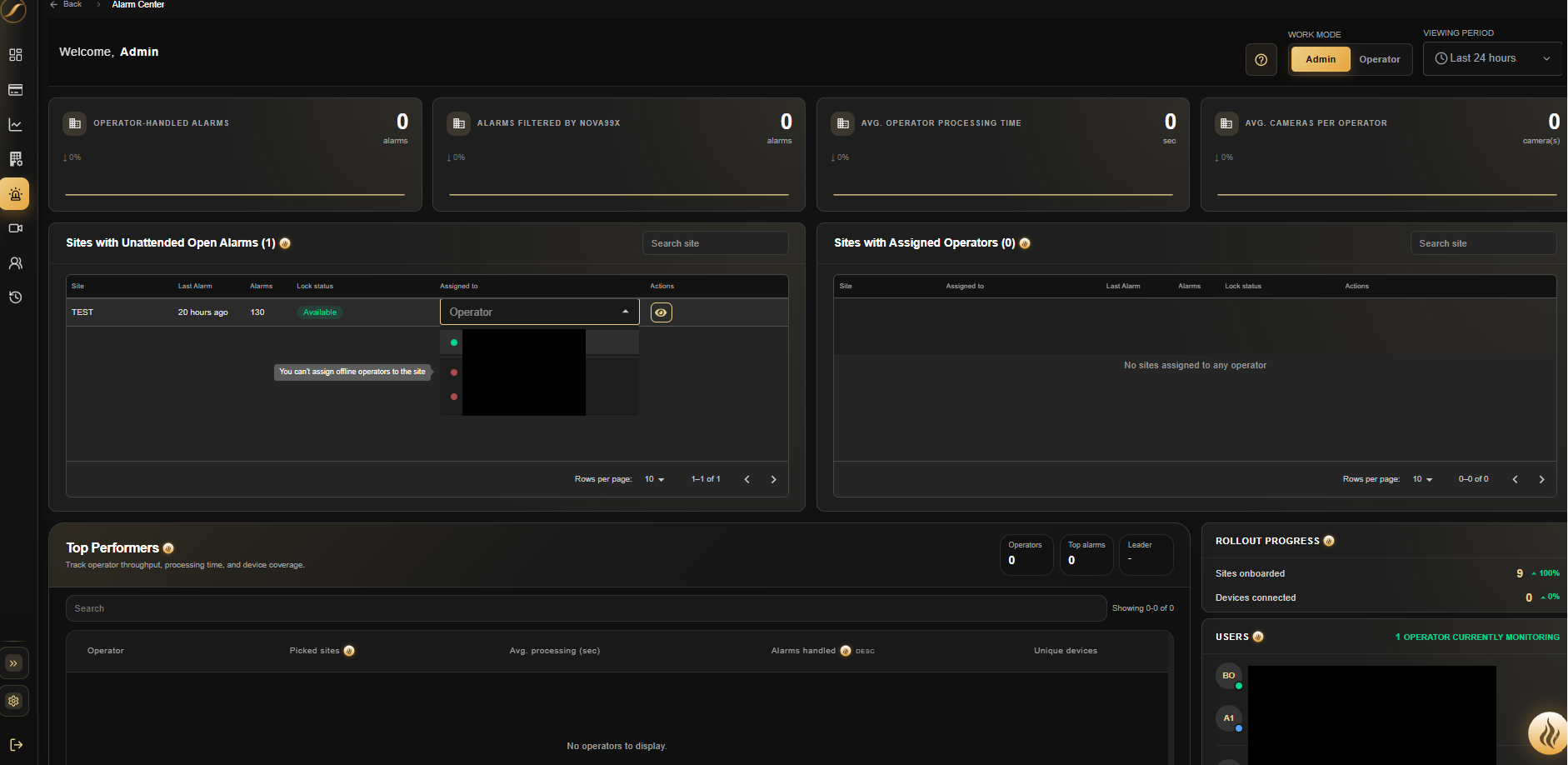Click info icon beside Users heading
Image resolution: width=1568 pixels, height=765 pixels.
tap(1258, 637)
